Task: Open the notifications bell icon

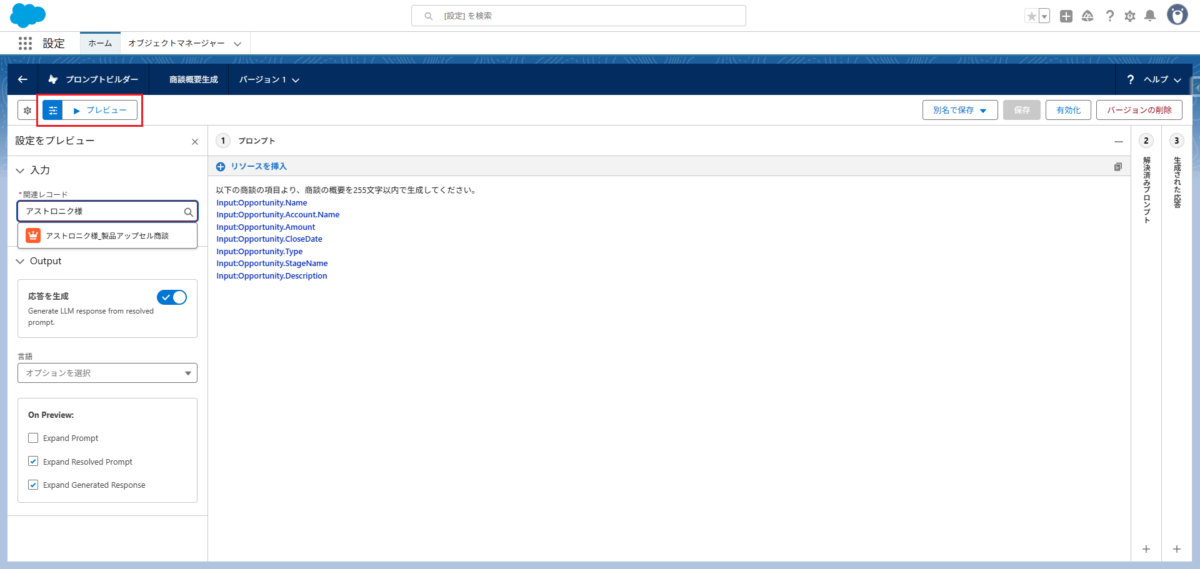Action: point(1150,16)
